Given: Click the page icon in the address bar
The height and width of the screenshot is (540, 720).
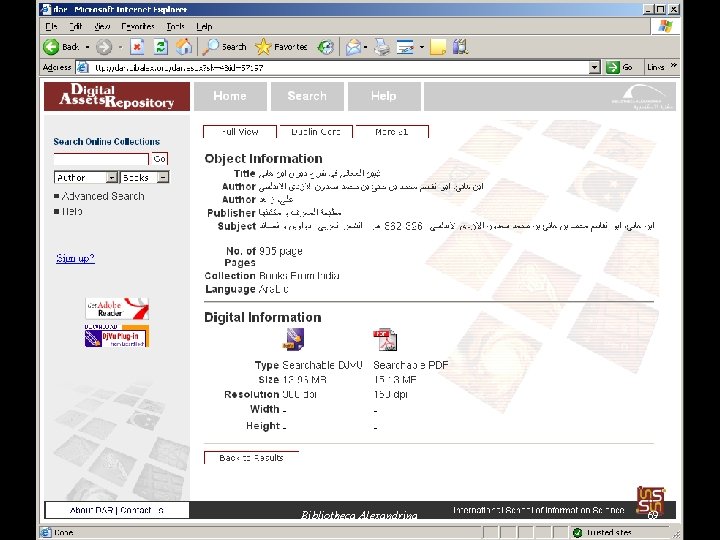Looking at the screenshot, I should (83, 68).
